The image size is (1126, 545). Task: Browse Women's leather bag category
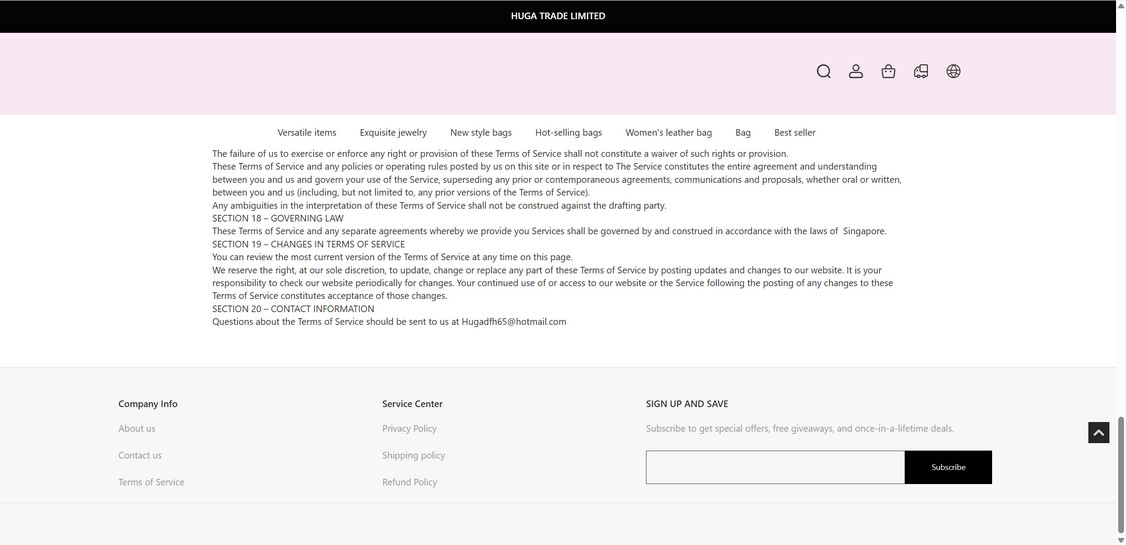pos(668,133)
